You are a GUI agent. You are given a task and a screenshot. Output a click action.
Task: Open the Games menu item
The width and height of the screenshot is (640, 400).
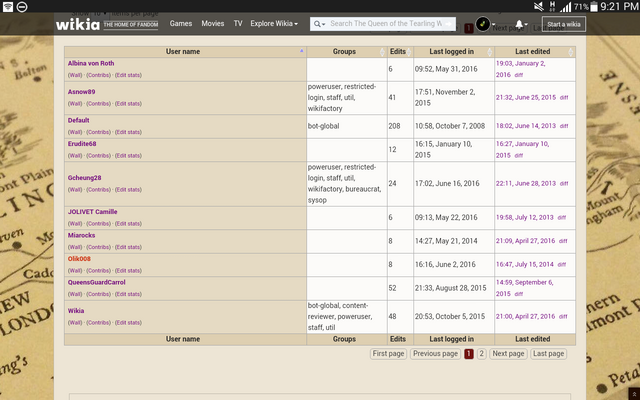(181, 24)
